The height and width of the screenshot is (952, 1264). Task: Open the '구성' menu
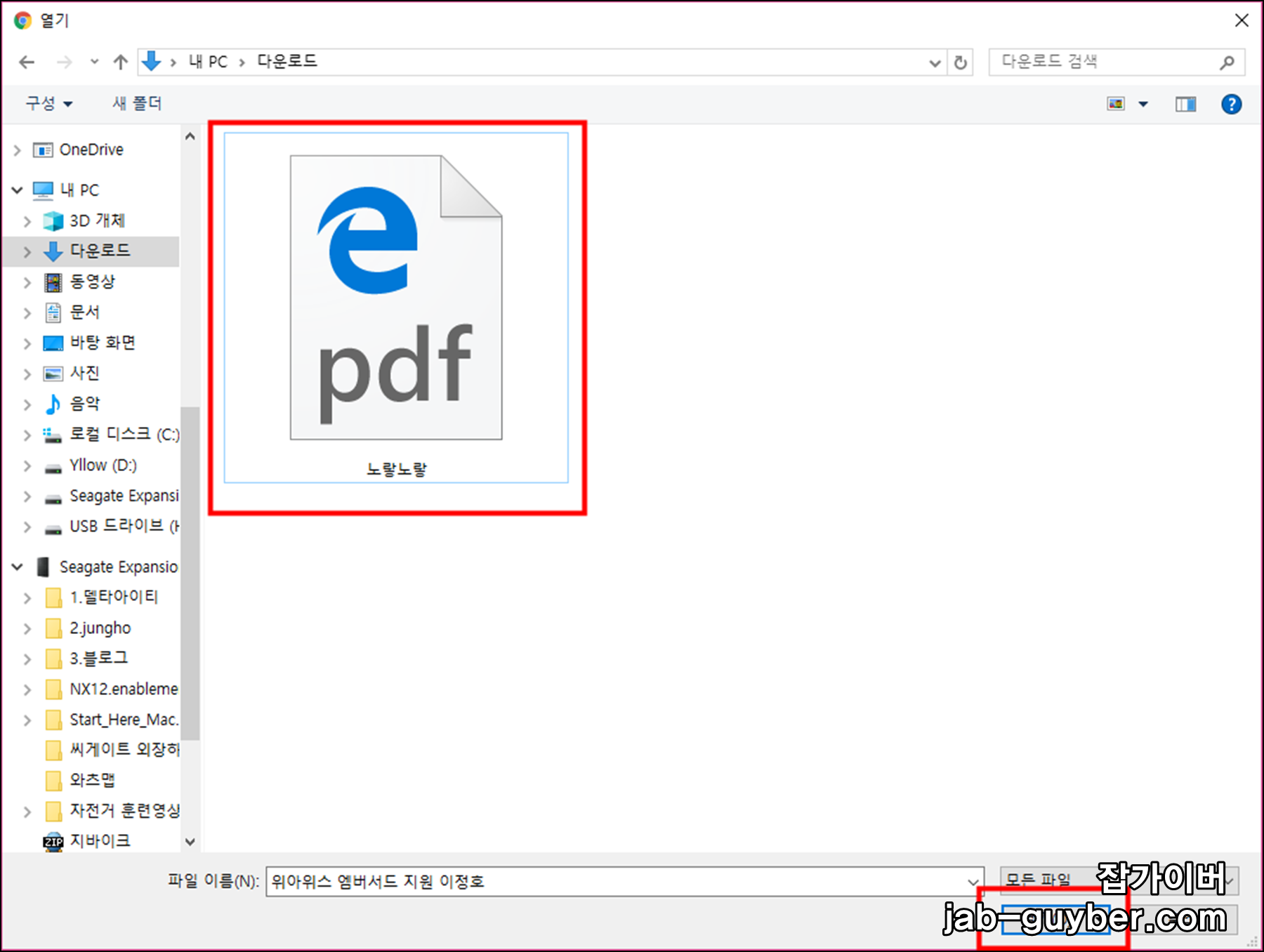[49, 104]
